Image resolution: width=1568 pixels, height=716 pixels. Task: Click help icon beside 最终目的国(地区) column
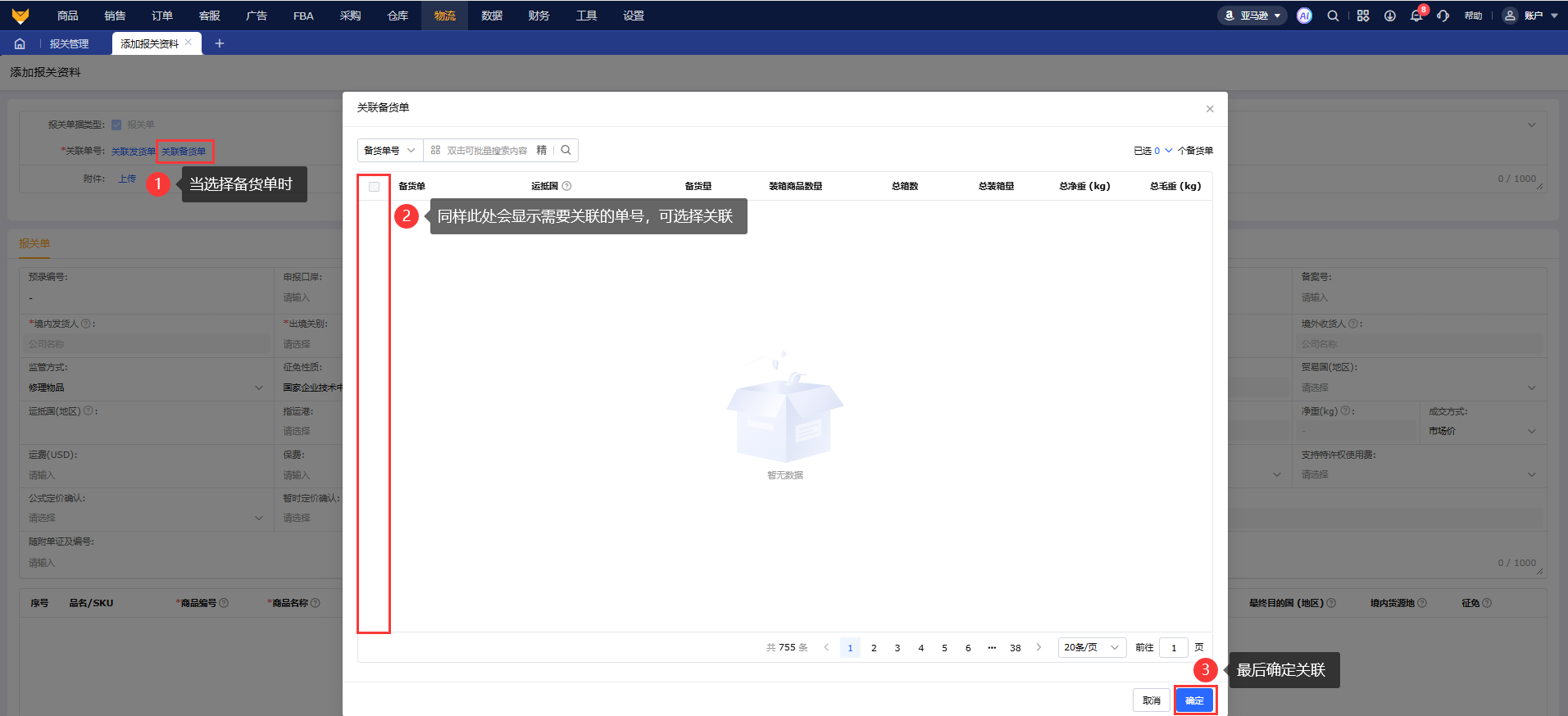point(1331,603)
